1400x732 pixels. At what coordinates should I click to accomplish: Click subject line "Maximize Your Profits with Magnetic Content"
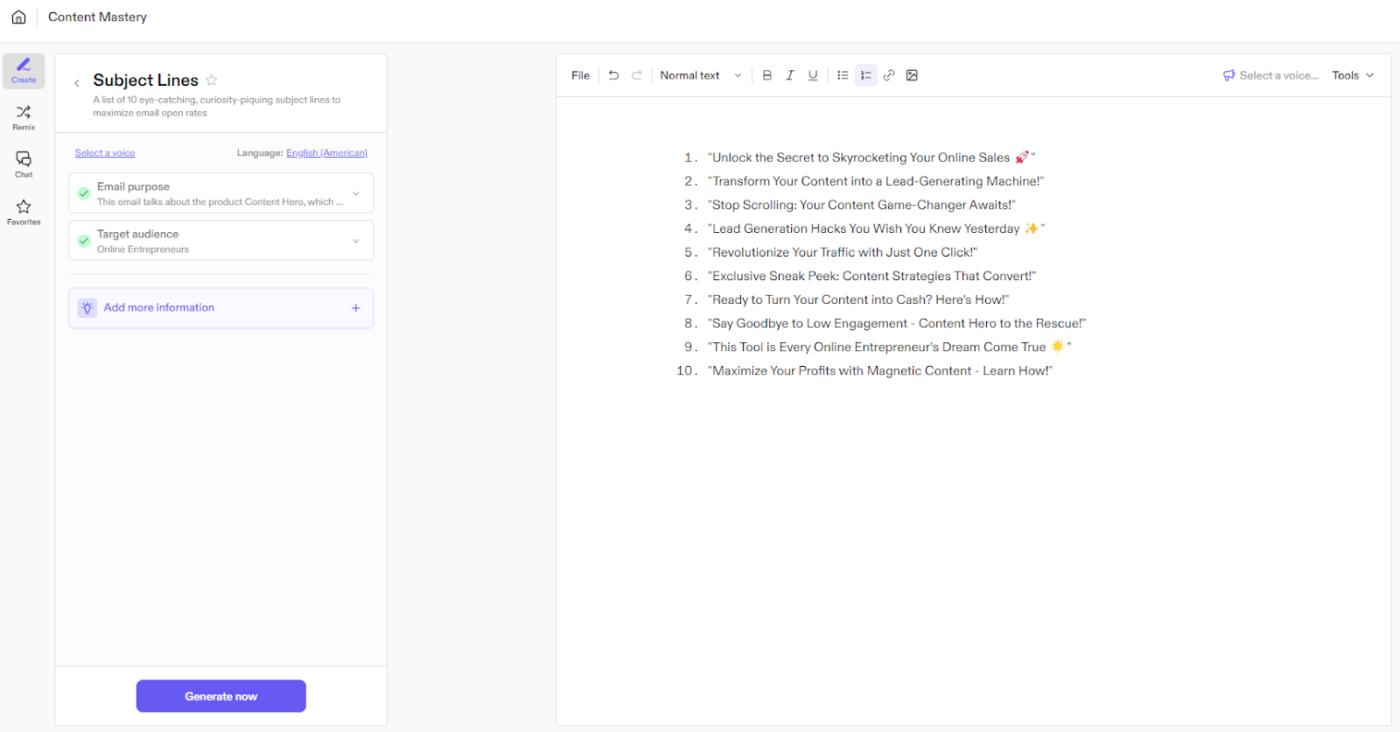tap(880, 371)
